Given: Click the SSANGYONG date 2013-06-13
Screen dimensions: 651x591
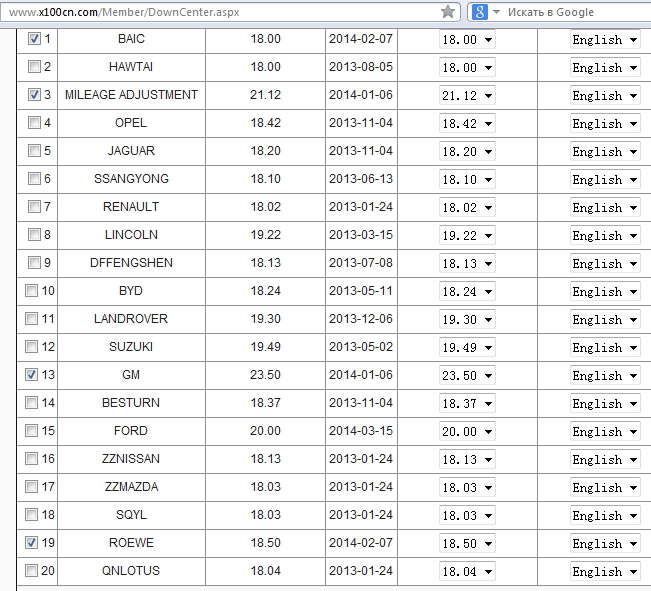Looking at the screenshot, I should [x=361, y=179].
